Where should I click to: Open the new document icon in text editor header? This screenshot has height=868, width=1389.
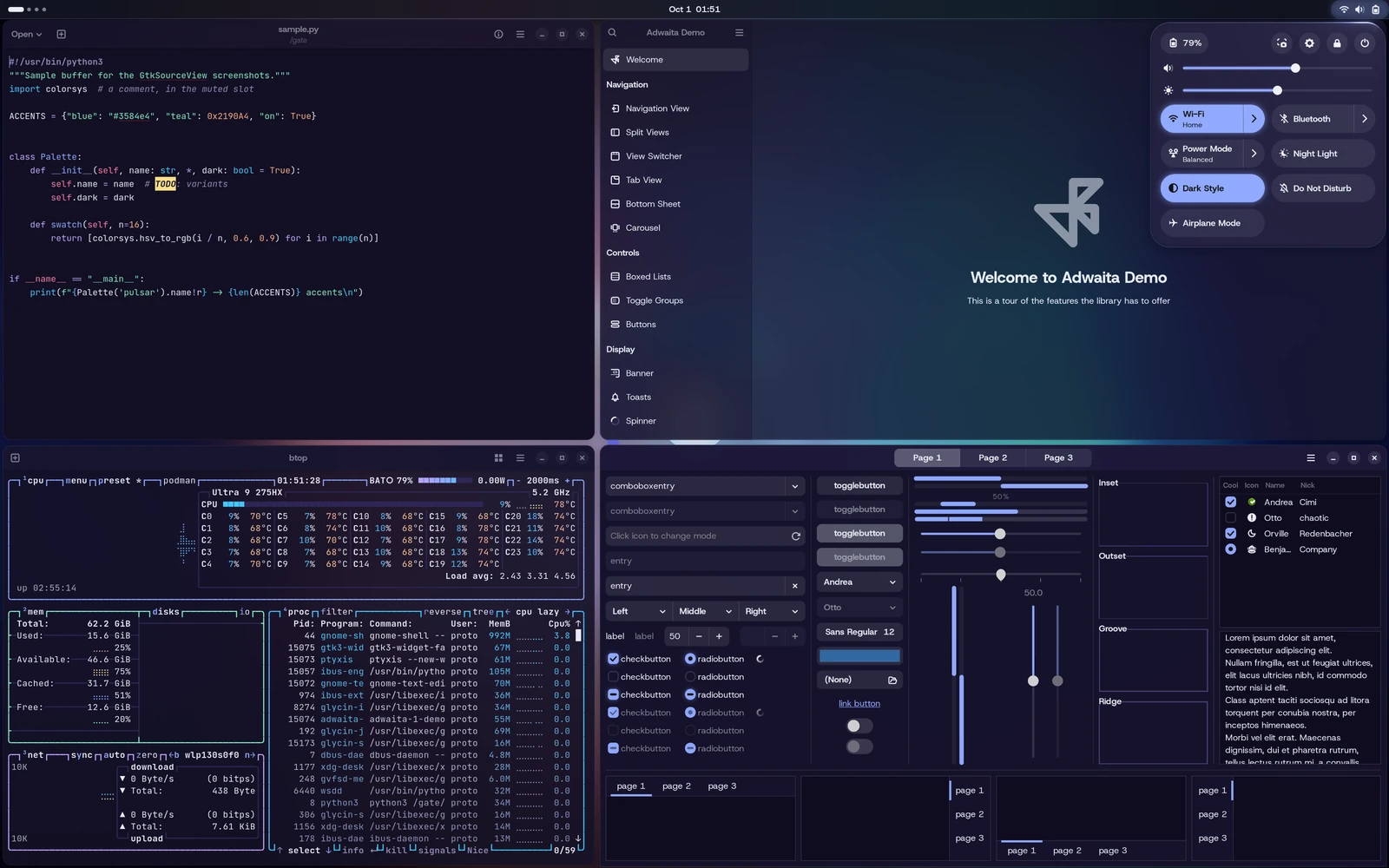[x=61, y=34]
